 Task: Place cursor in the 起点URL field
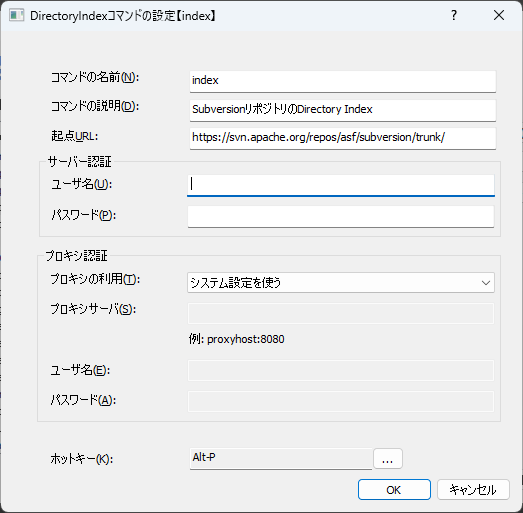point(343,138)
